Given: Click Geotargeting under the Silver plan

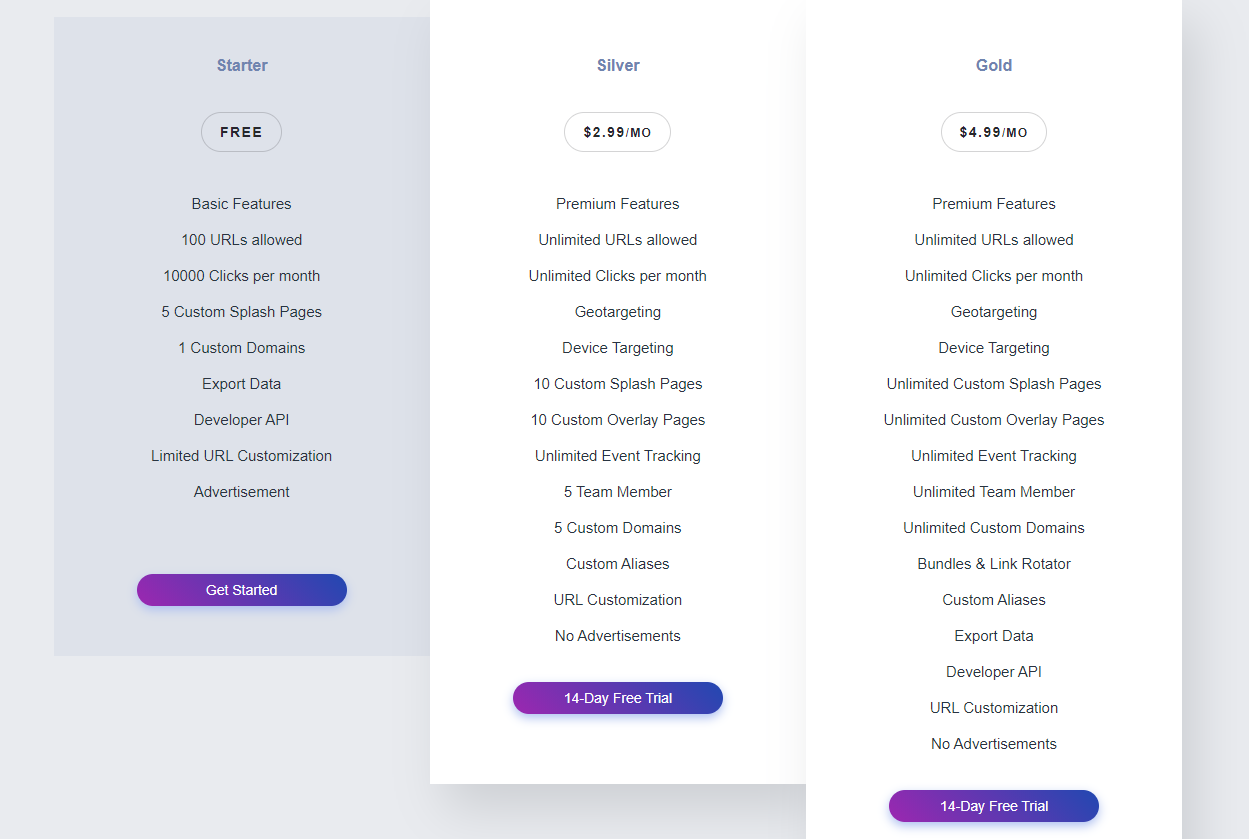Looking at the screenshot, I should point(617,311).
